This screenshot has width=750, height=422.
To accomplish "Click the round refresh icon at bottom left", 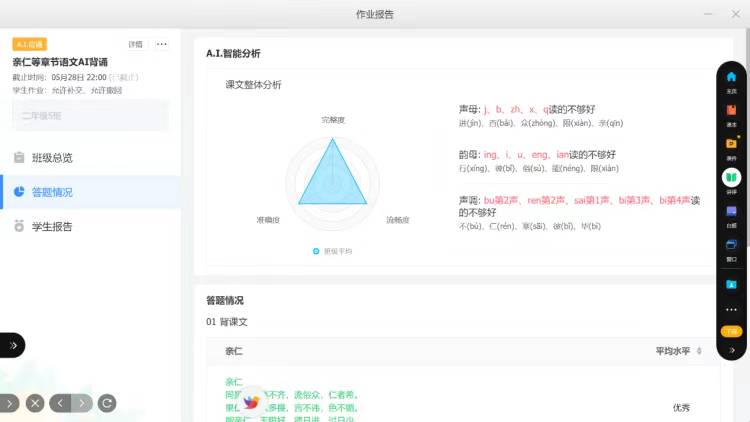I will point(107,403).
